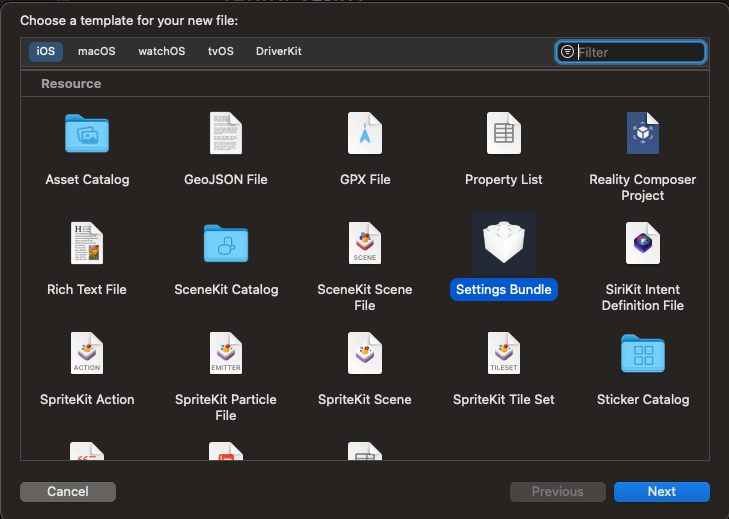Click the SpriteKit Action label

click(87, 399)
